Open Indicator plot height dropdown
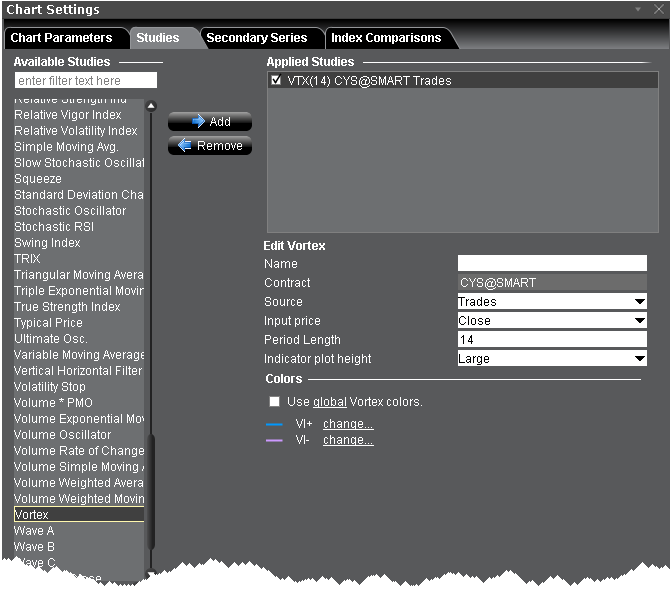 552,359
